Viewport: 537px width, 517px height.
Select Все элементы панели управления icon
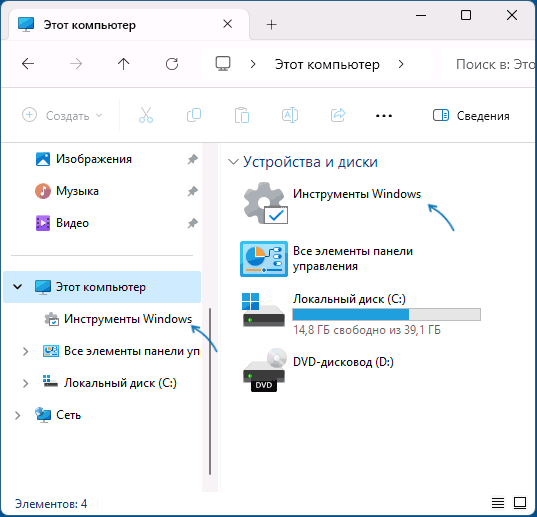pos(264,259)
